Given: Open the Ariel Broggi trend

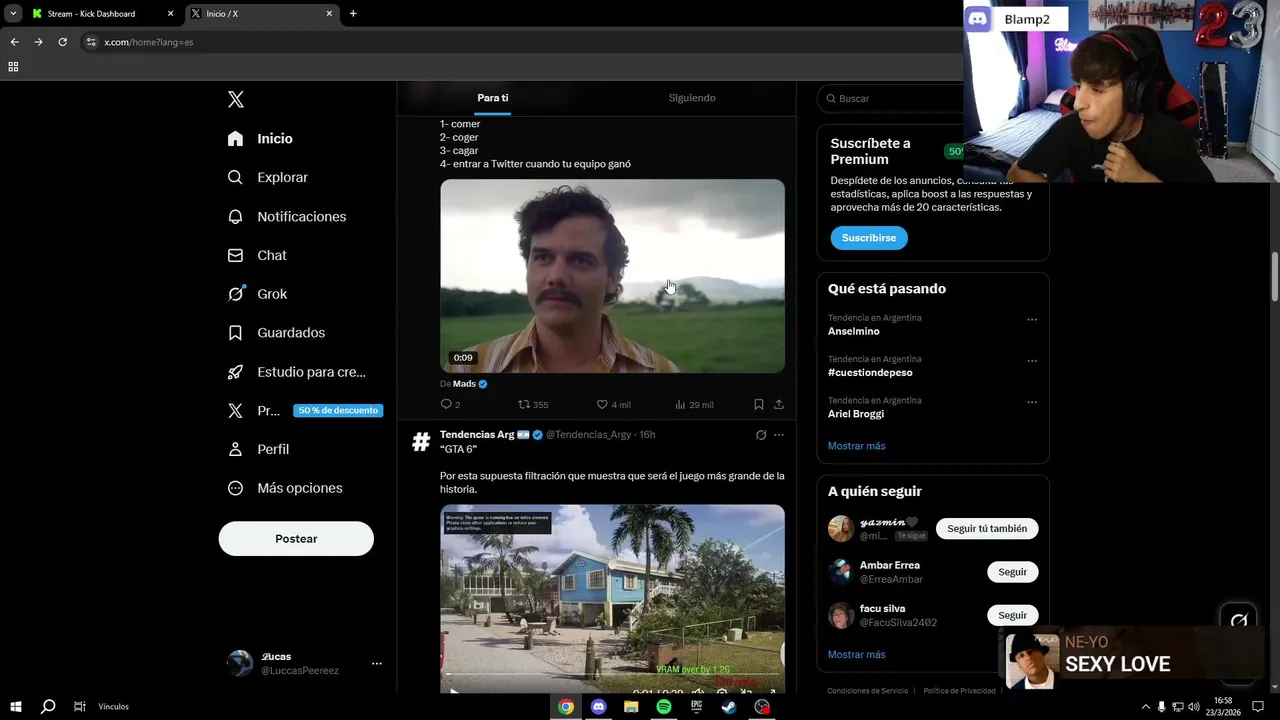Looking at the screenshot, I should click(856, 413).
